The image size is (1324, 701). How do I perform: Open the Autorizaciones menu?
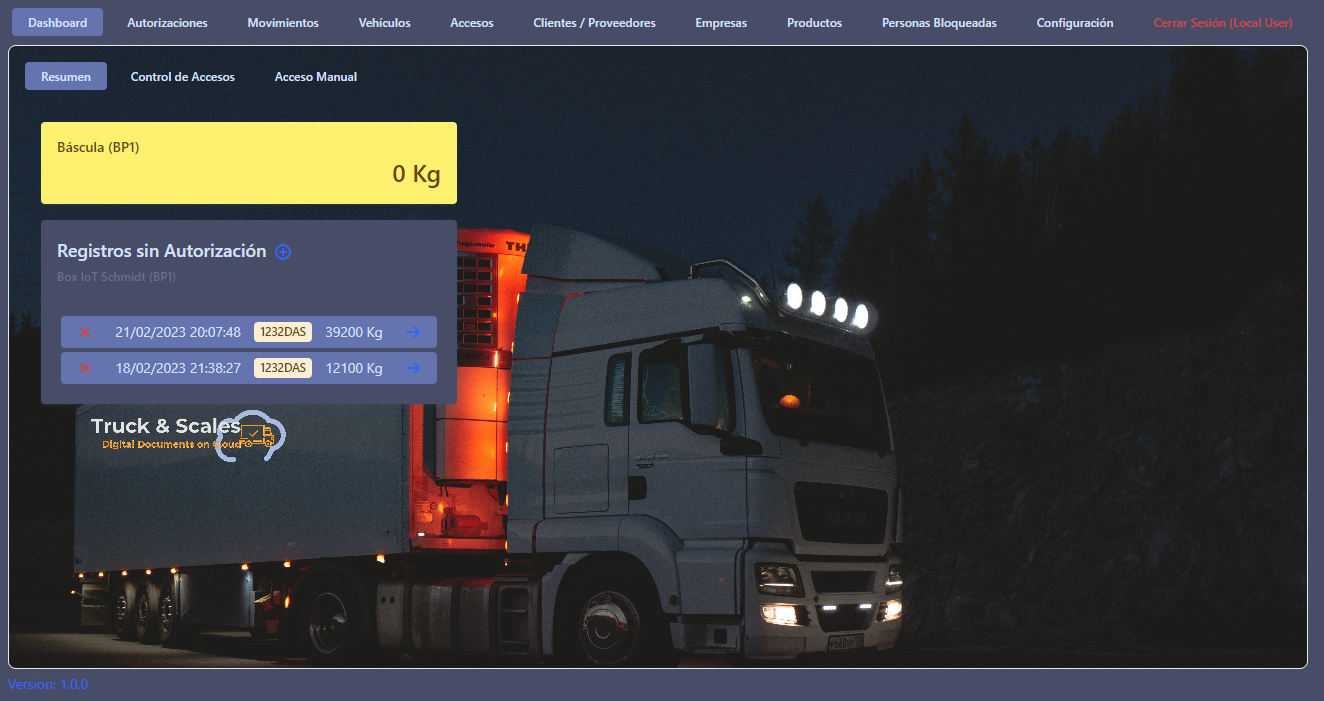[x=167, y=23]
